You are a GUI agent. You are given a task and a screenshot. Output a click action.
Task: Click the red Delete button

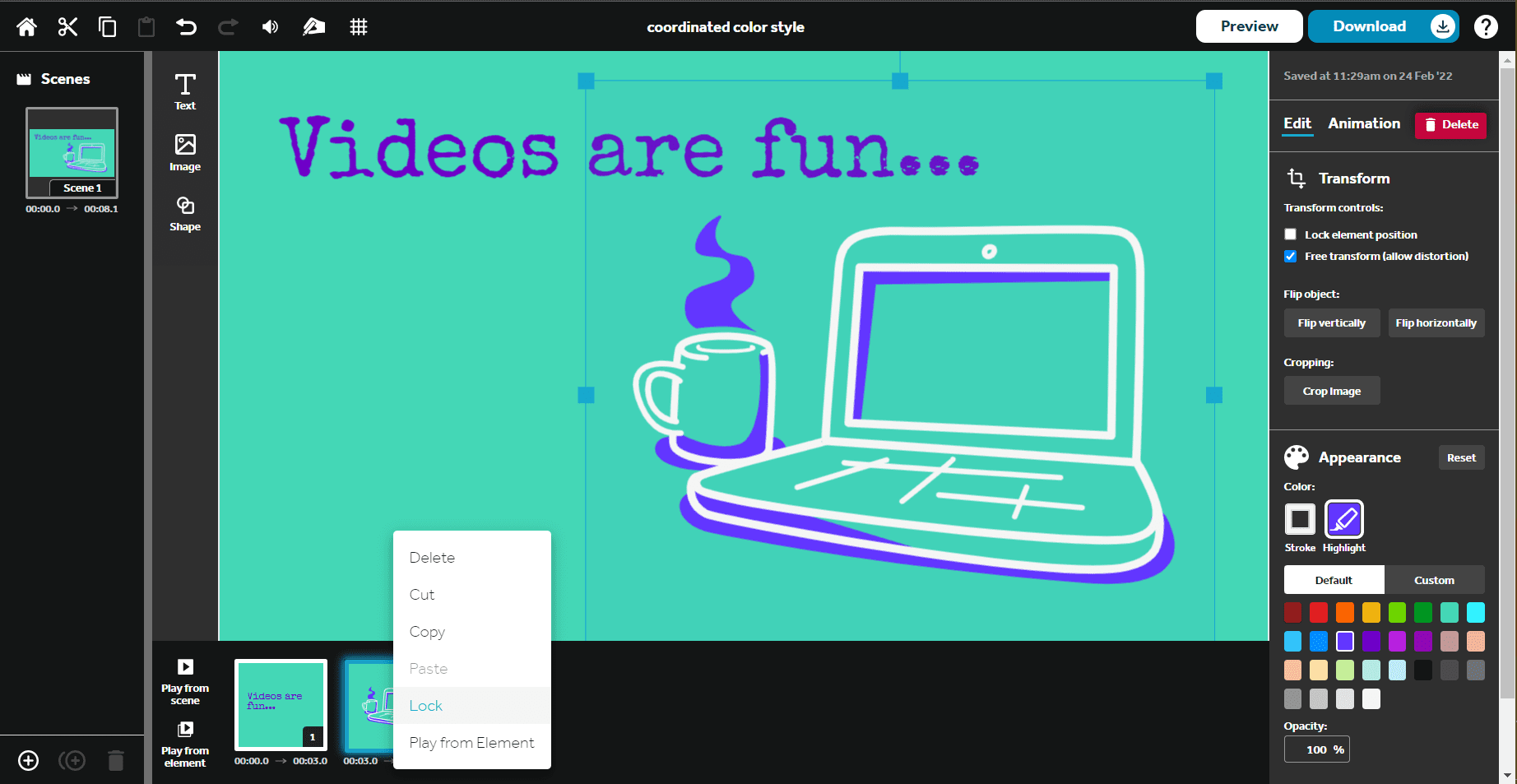[1451, 125]
